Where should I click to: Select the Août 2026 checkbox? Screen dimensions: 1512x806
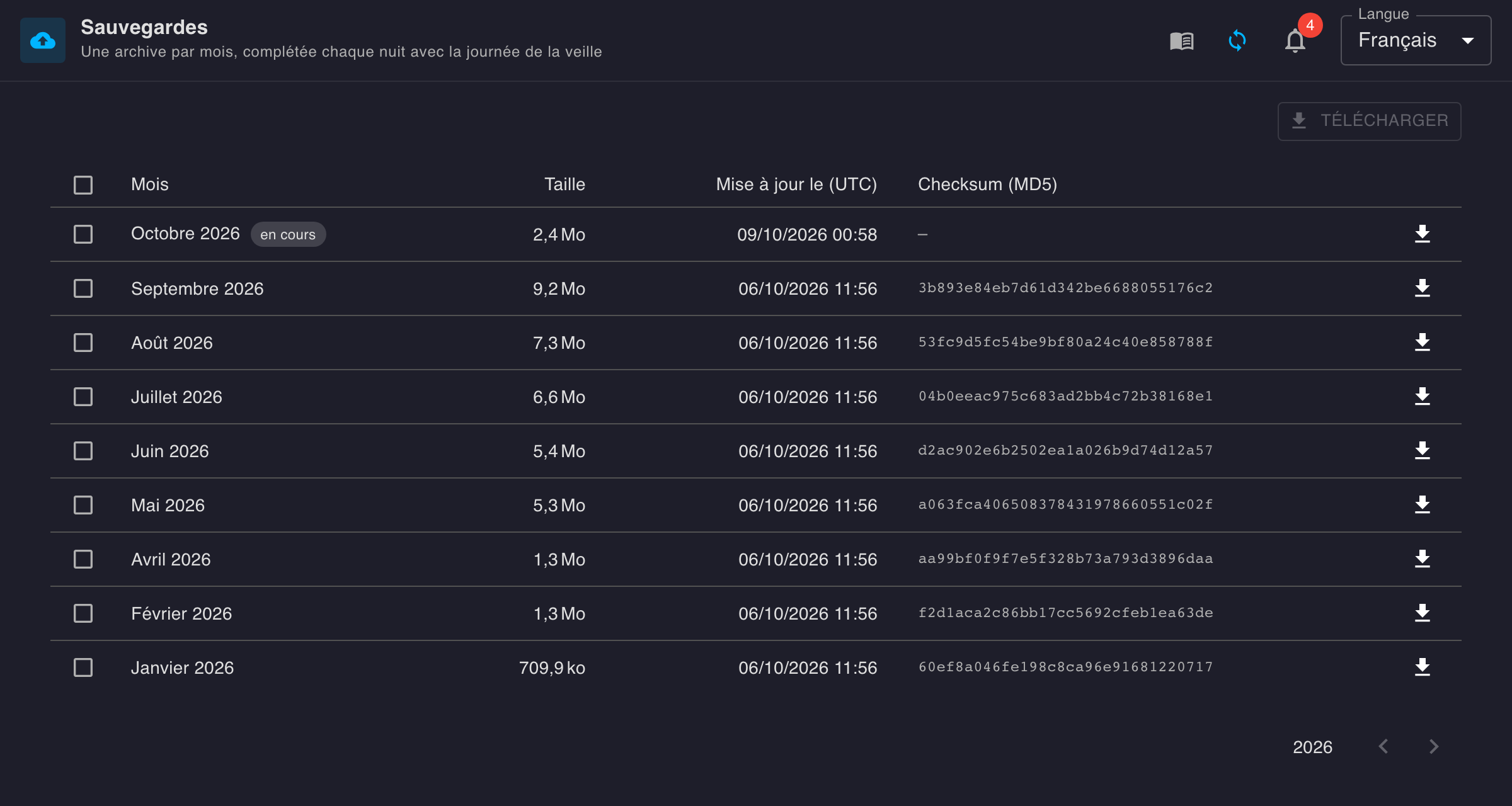(x=83, y=343)
